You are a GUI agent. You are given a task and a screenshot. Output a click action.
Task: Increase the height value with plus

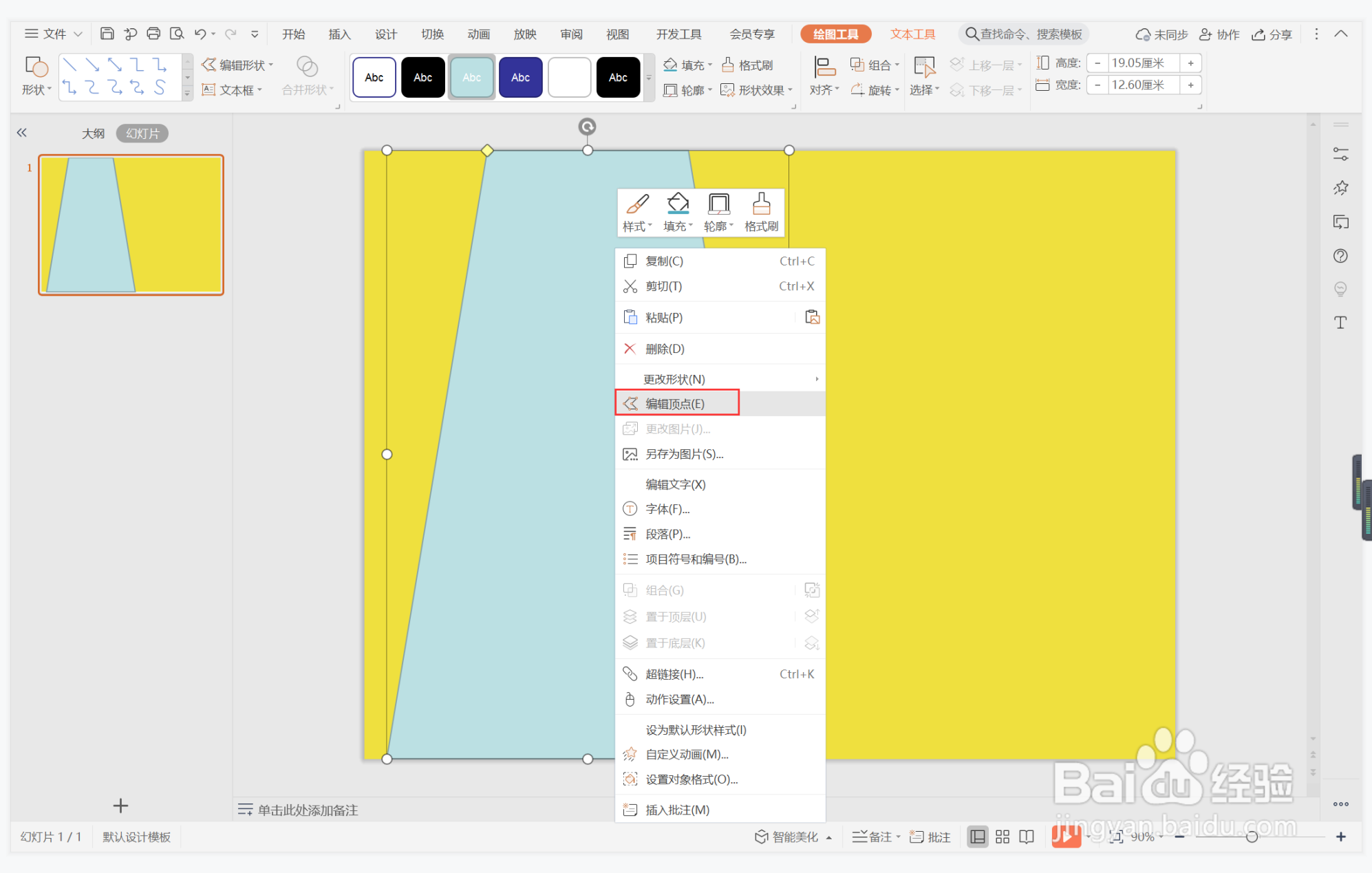coord(1190,63)
